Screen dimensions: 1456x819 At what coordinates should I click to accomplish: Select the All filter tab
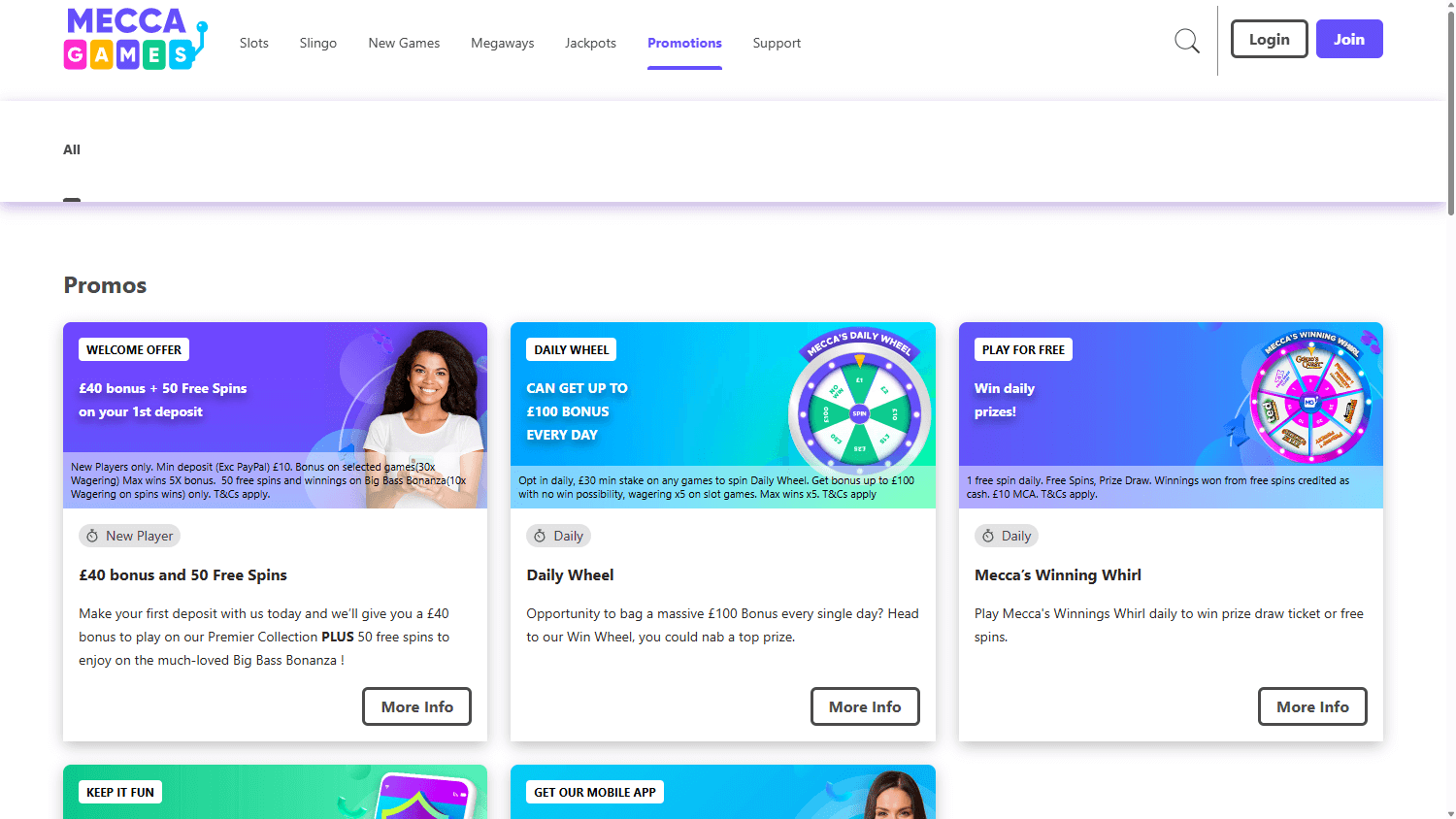(72, 149)
